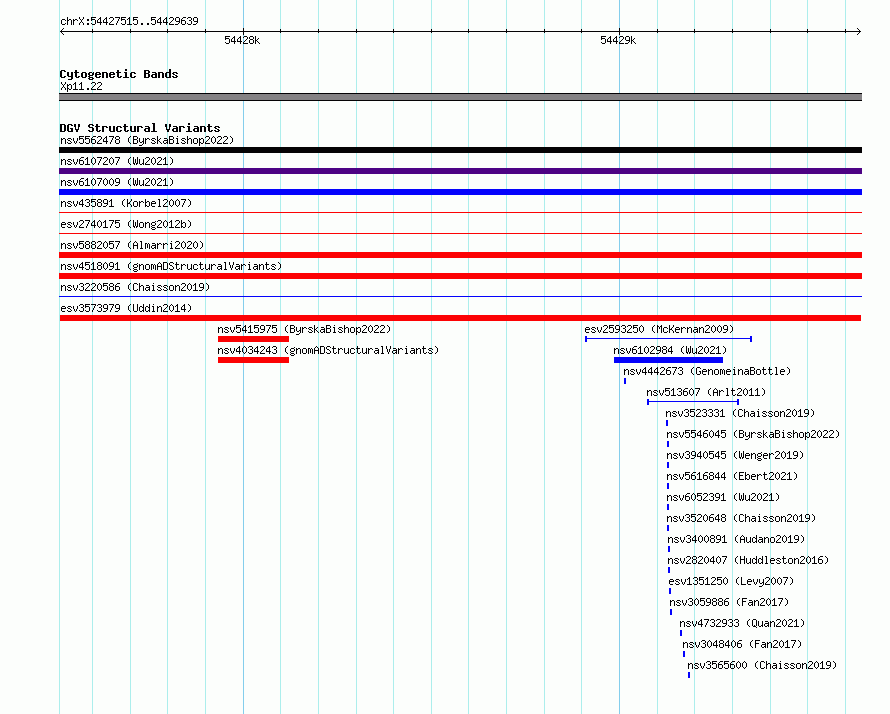Click the short red bar of nsv4034243
Screen dimensions: 890x714
[x=253, y=360]
